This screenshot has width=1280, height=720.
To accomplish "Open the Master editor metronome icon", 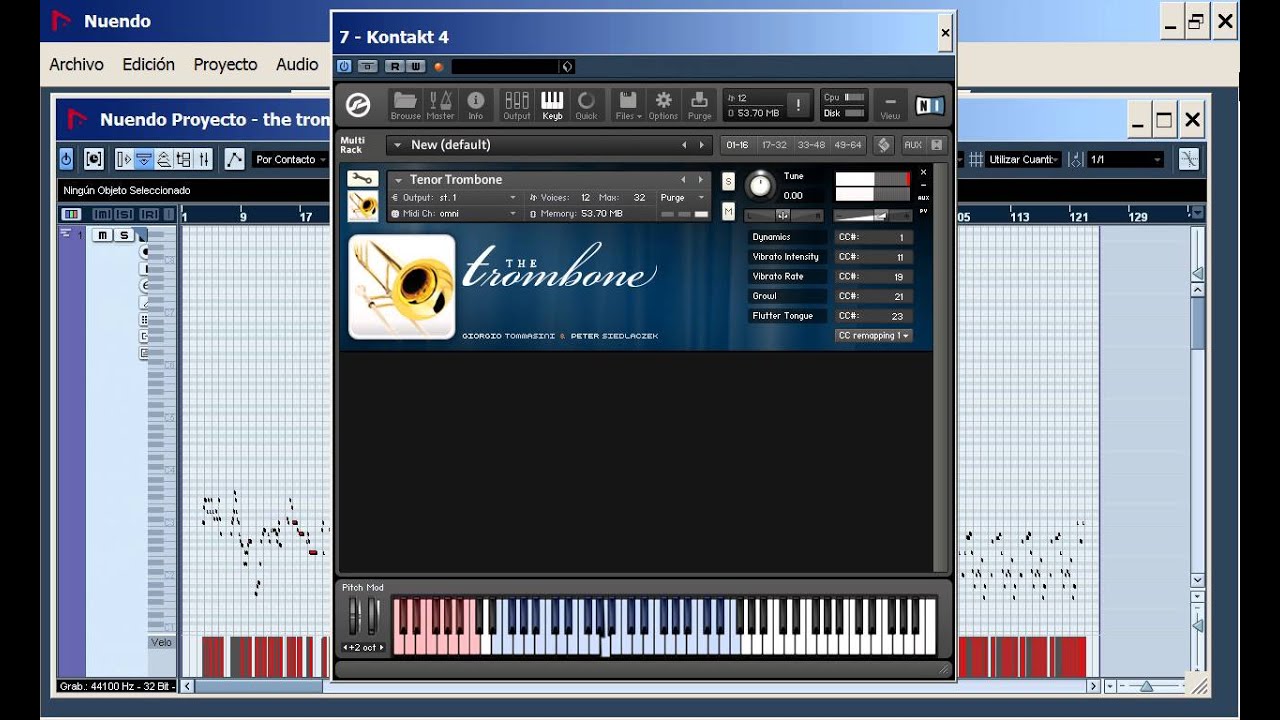I will pos(440,104).
